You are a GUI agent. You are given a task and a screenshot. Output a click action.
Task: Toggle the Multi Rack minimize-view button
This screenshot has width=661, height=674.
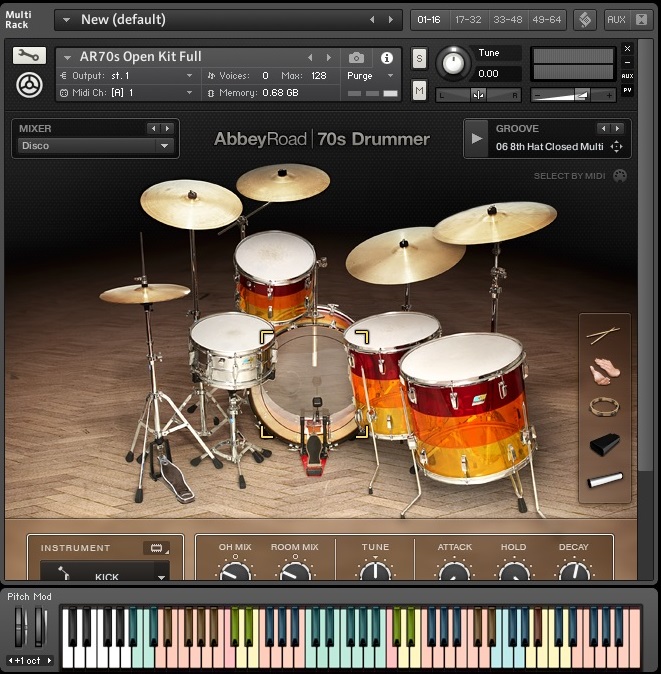pyautogui.click(x=641, y=19)
